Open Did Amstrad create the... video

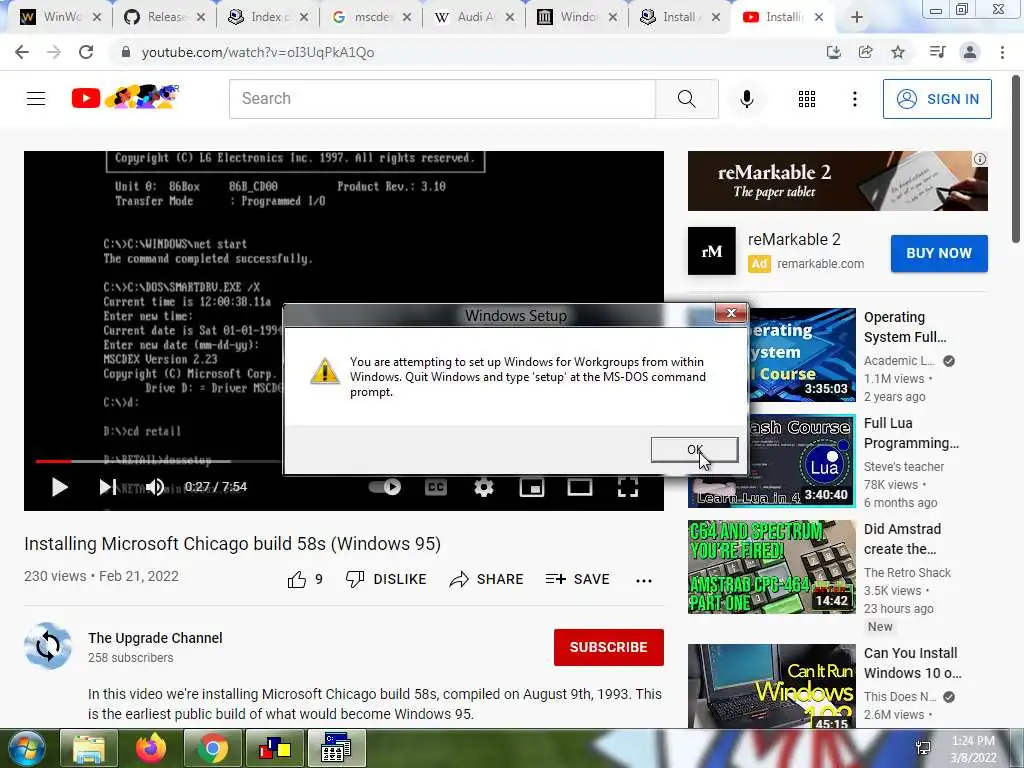click(x=902, y=539)
